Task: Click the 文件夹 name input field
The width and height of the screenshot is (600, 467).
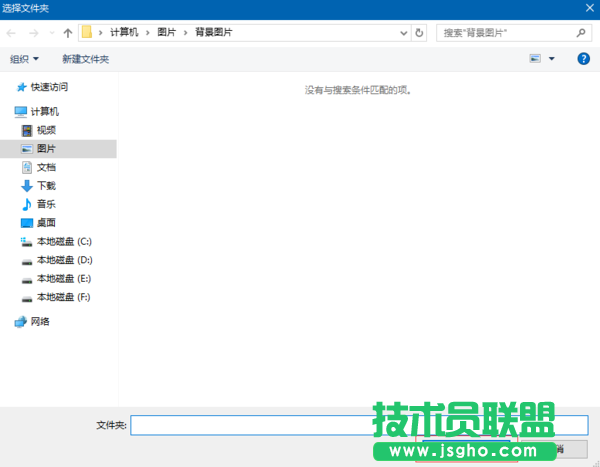Action: [x=359, y=425]
